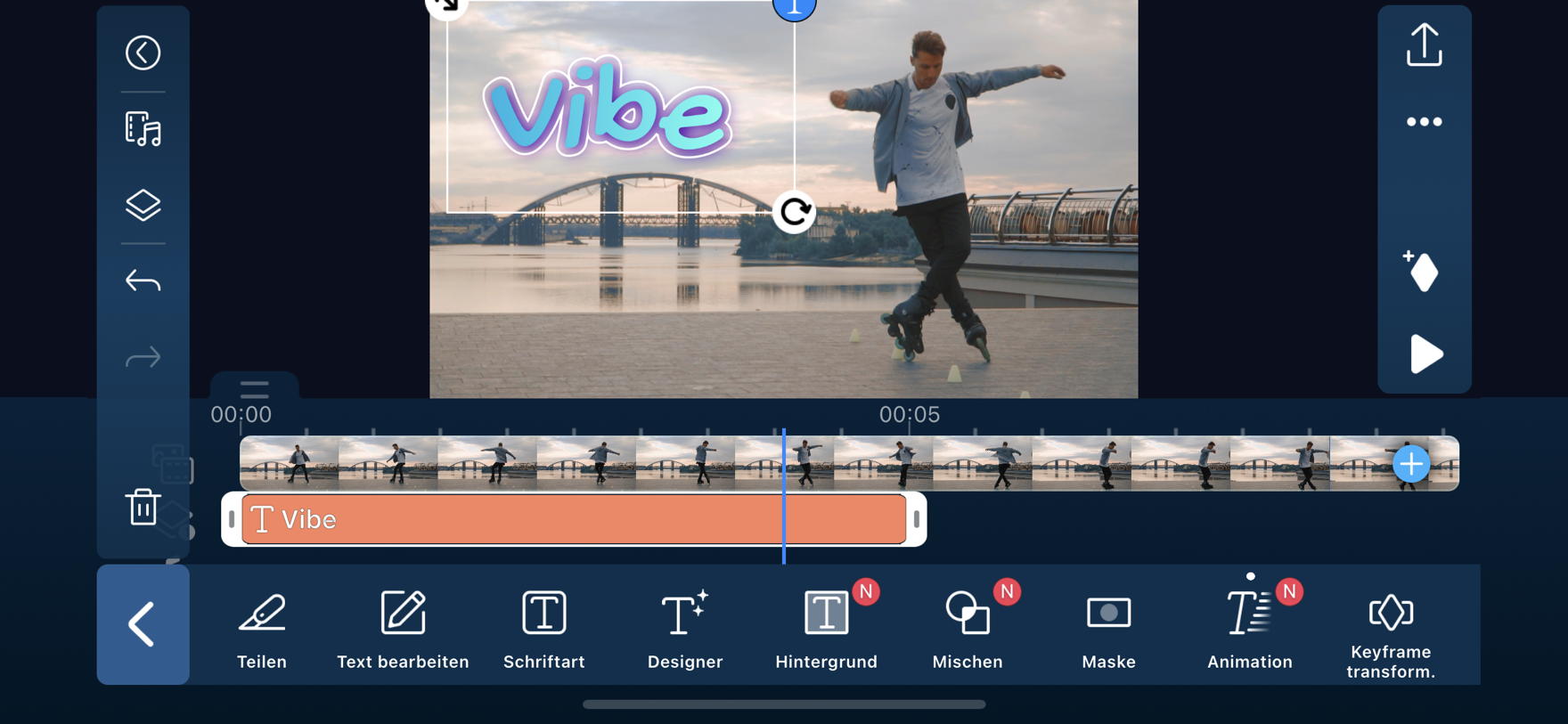The height and width of the screenshot is (724, 1568).
Task: Tap the left trim handle of the Vibe clip
Action: pos(232,519)
